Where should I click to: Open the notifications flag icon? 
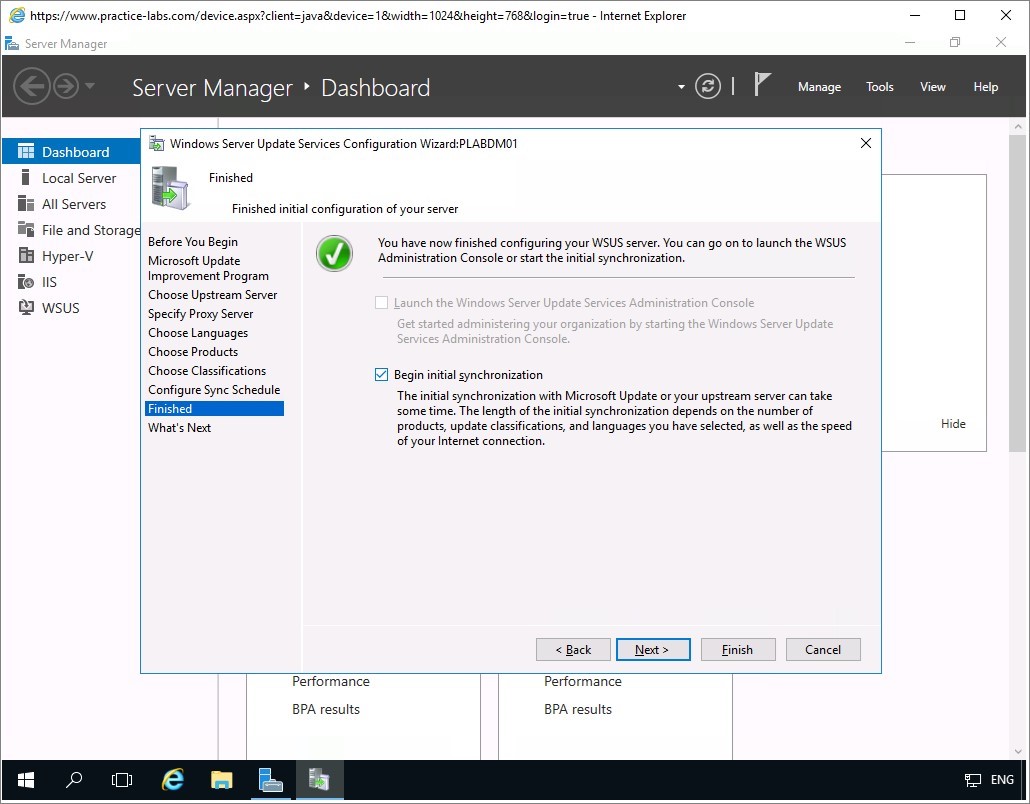coord(762,86)
